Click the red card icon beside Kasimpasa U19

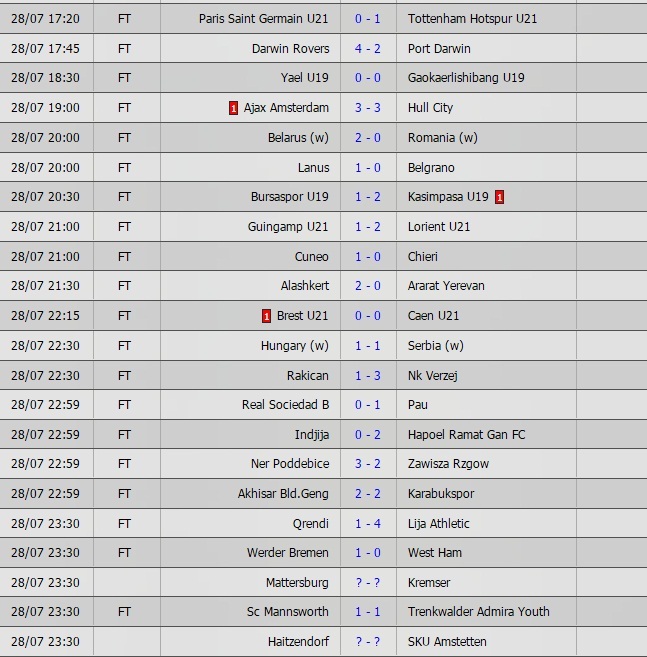(499, 197)
